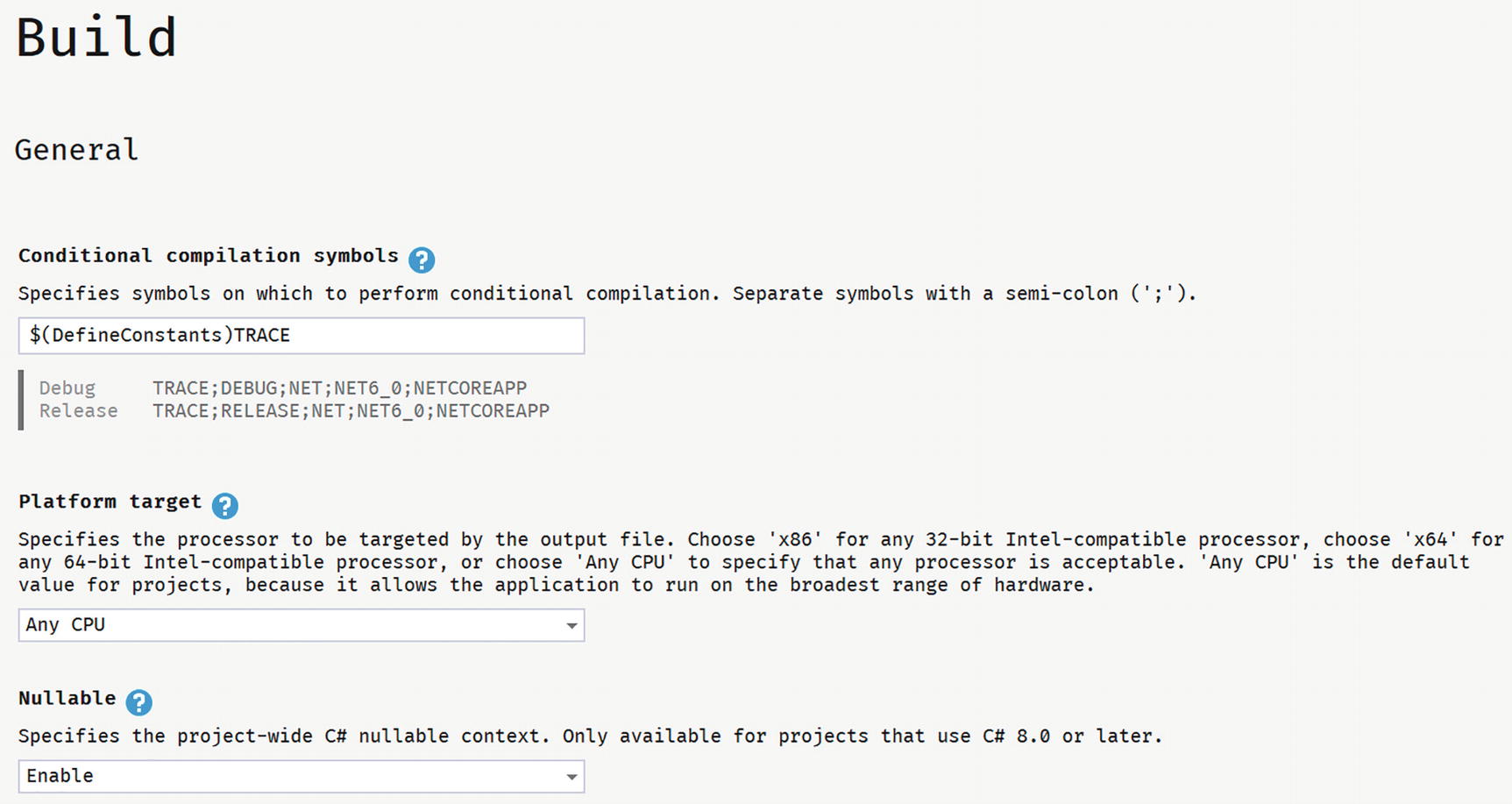
Task: Click the 'Any CPU' text in combo box
Action: tap(66, 625)
